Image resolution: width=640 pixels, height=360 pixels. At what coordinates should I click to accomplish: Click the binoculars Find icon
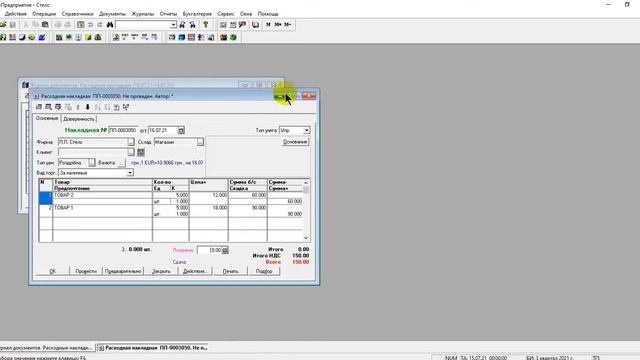click(110, 25)
